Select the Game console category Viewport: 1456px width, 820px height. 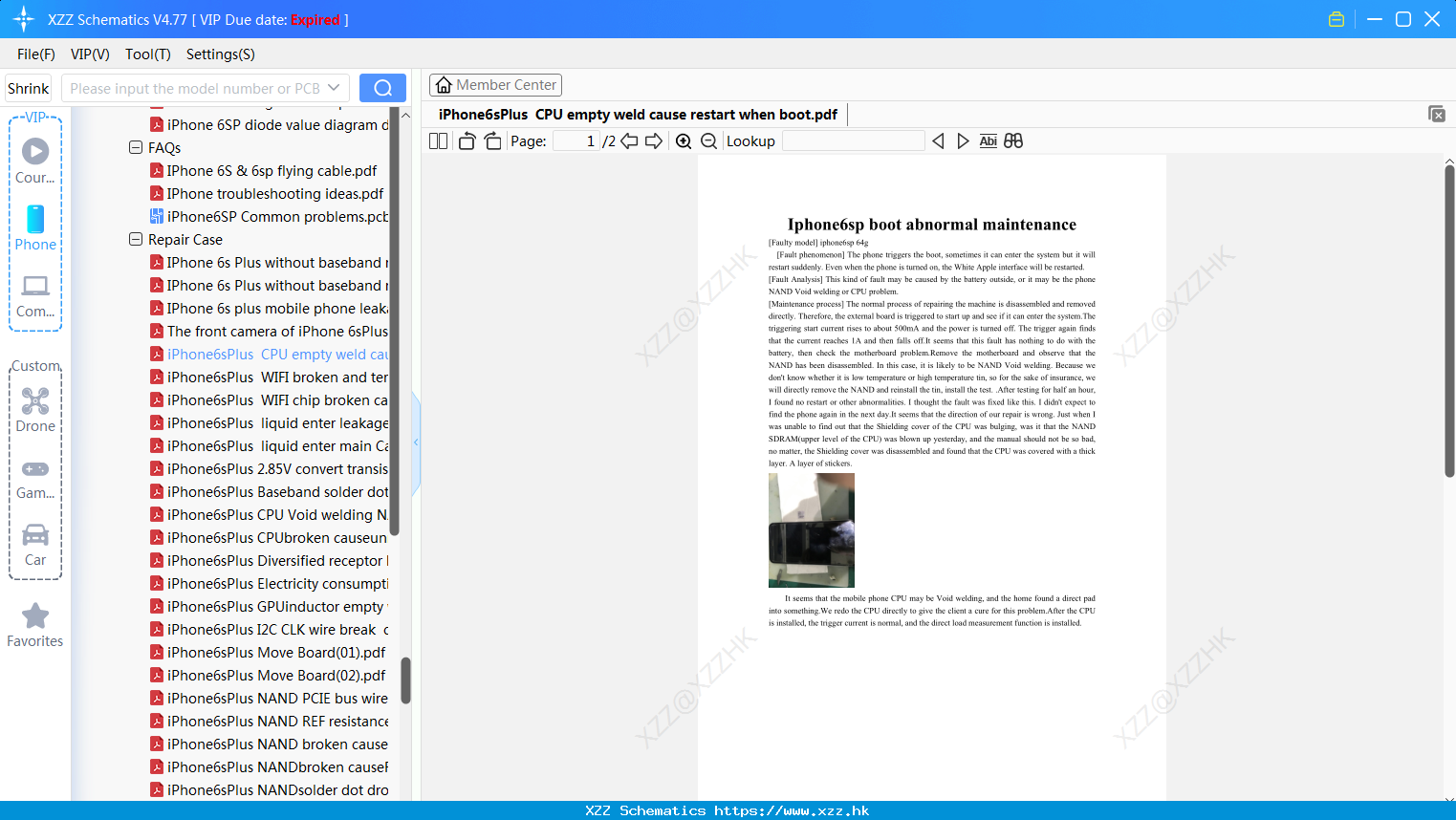[35, 478]
